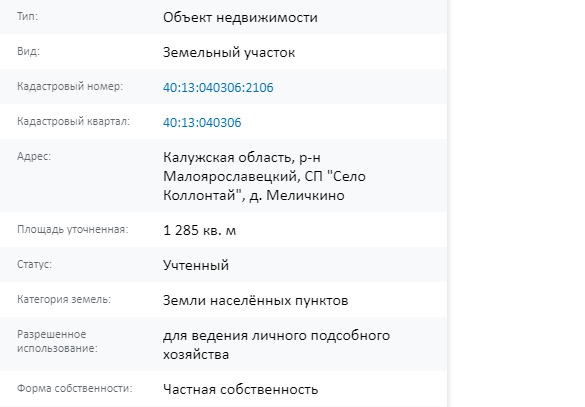This screenshot has width=585, height=407.
Task: Select the value 'Земельный участок'
Action: tap(229, 53)
